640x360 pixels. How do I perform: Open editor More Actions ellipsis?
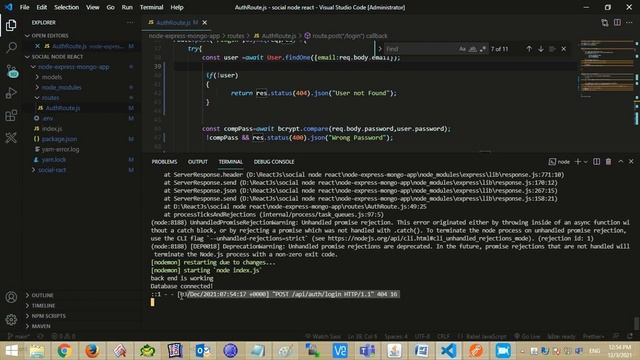pyautogui.click(x=629, y=22)
